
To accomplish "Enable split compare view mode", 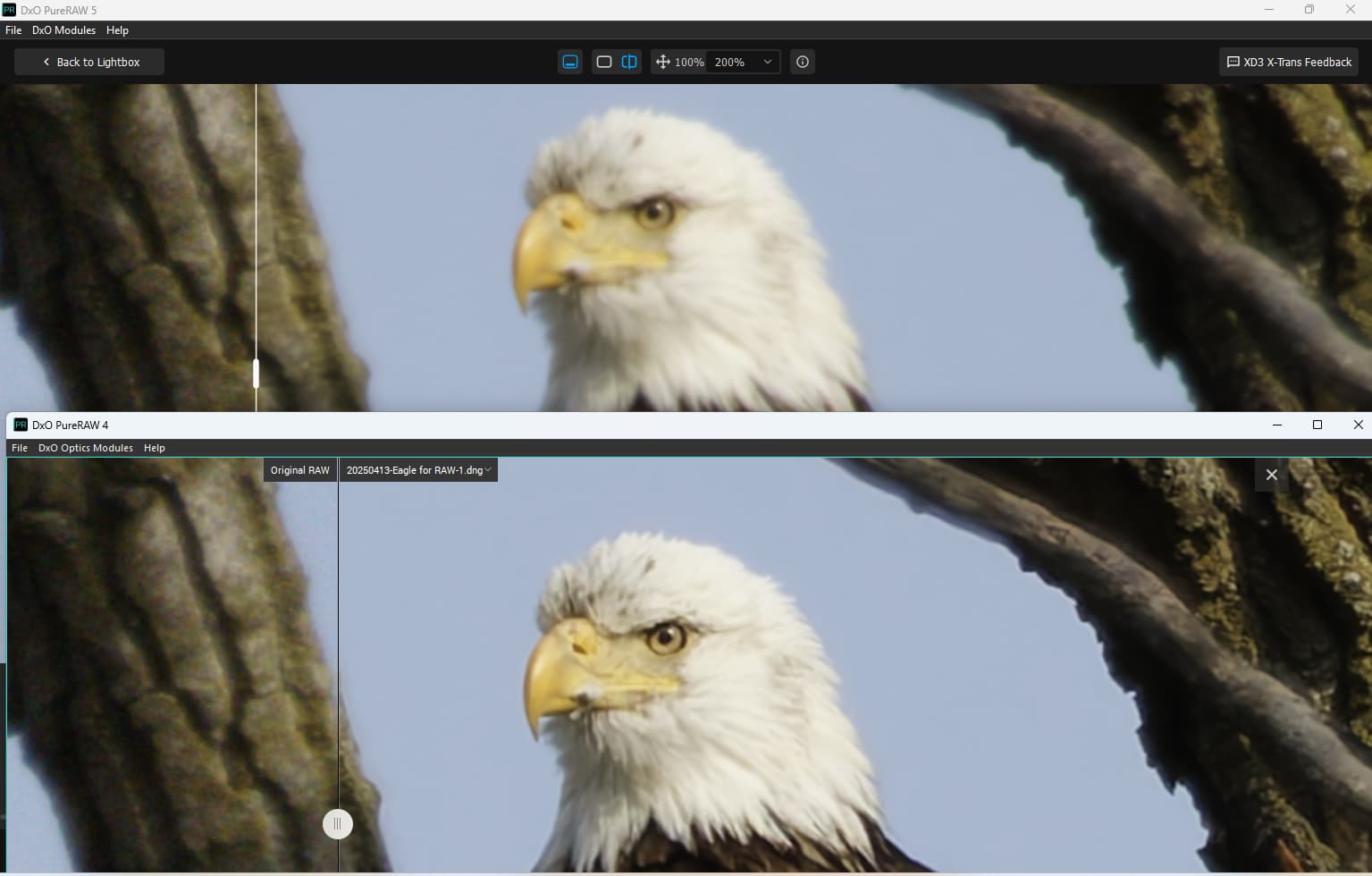I will 629,62.
